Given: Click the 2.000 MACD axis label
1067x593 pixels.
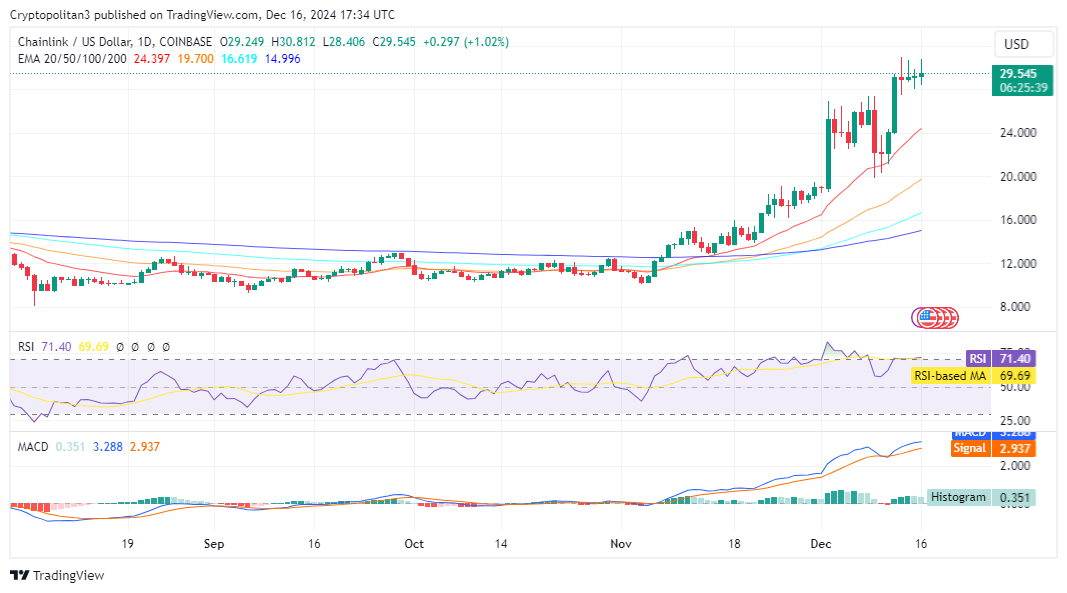Looking at the screenshot, I should click(x=1015, y=466).
